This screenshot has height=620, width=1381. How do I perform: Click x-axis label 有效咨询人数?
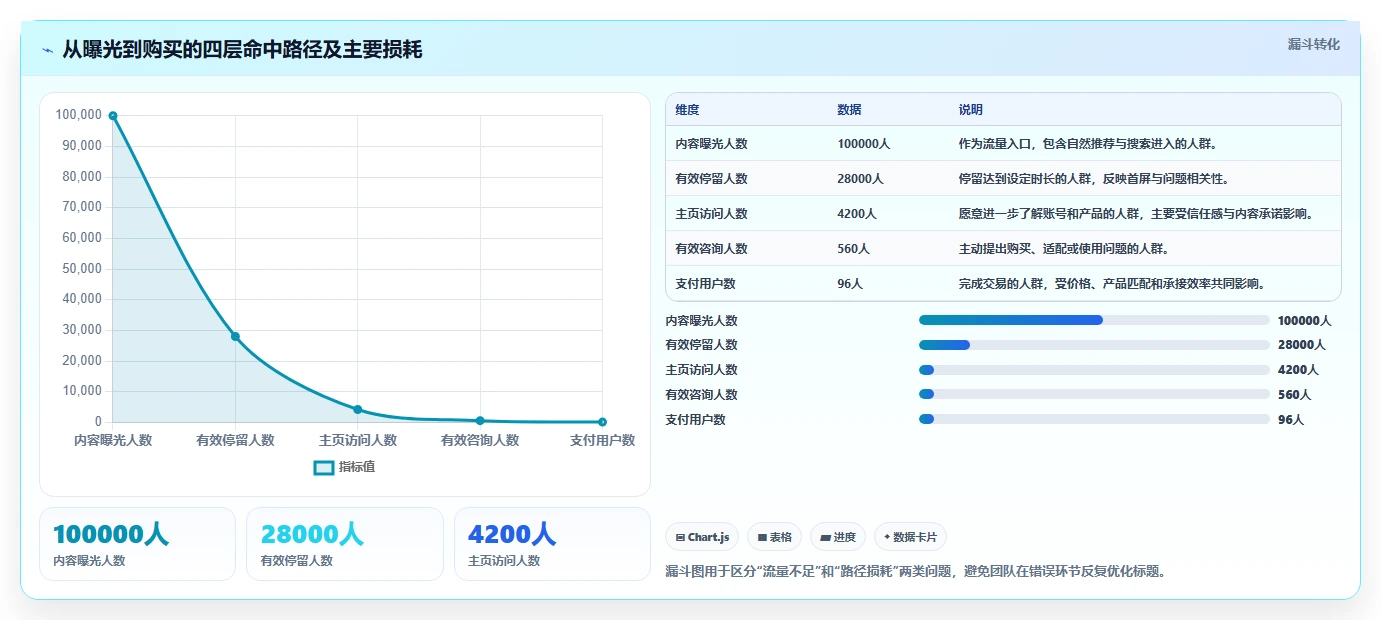pos(480,440)
